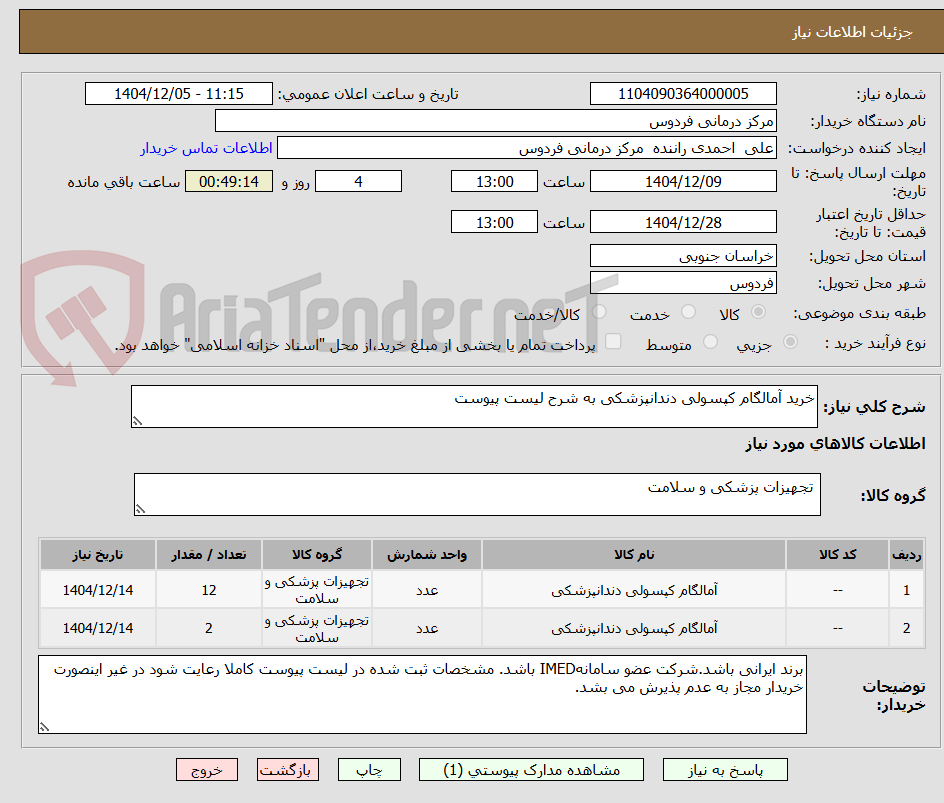Toggle the اسناد خزانه اسلامی payment checkbox
This screenshot has width=944, height=803.
[x=613, y=341]
